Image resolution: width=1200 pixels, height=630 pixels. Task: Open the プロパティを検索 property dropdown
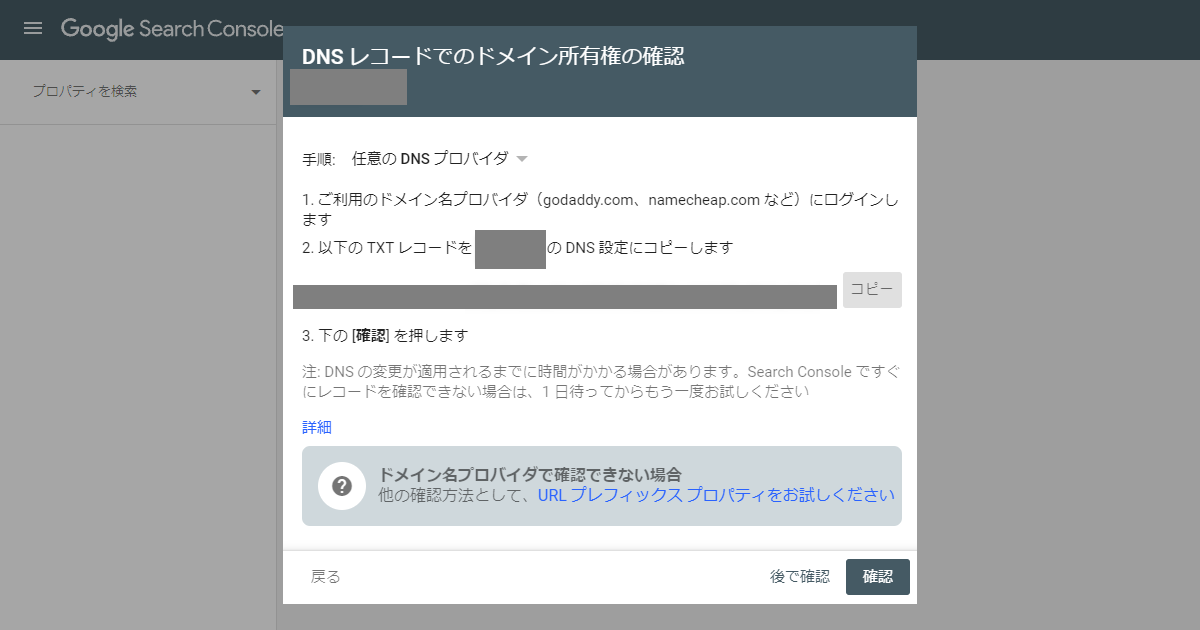[x=146, y=91]
